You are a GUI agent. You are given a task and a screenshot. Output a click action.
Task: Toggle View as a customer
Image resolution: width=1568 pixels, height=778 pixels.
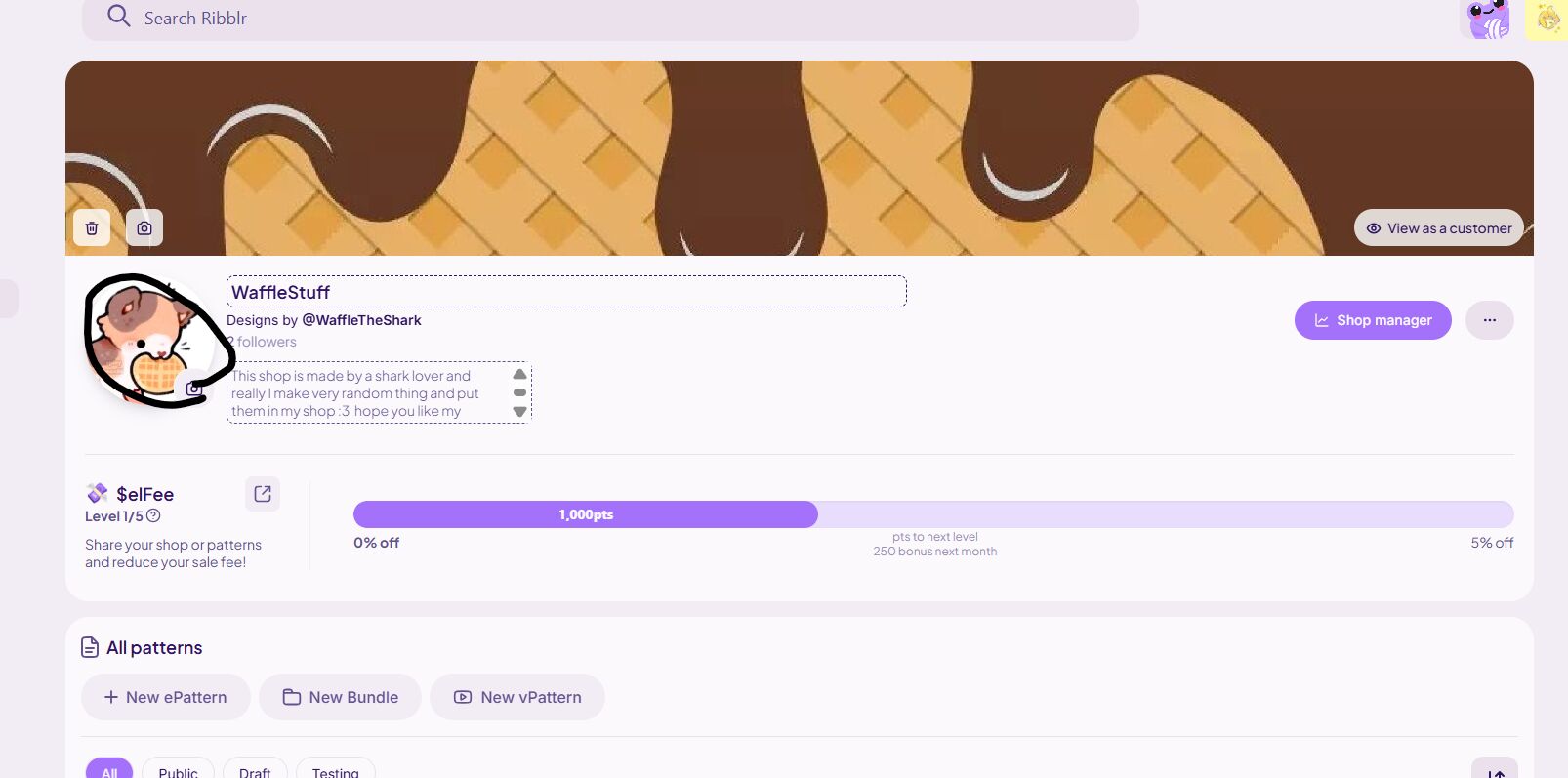coord(1438,228)
